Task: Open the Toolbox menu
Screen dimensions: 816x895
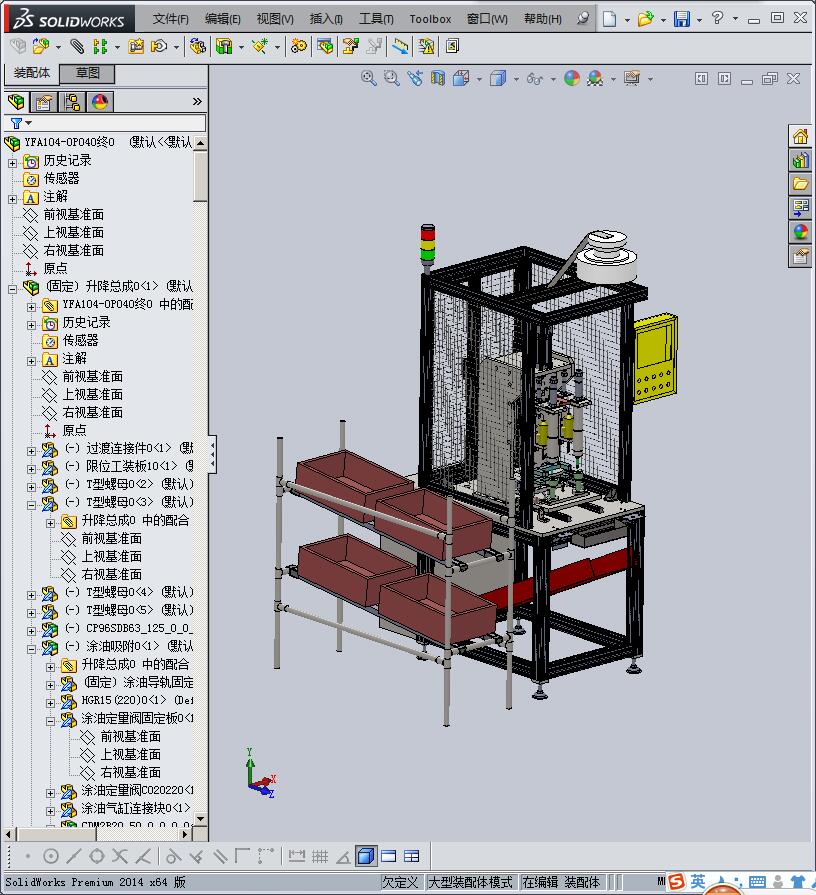Action: tap(430, 19)
